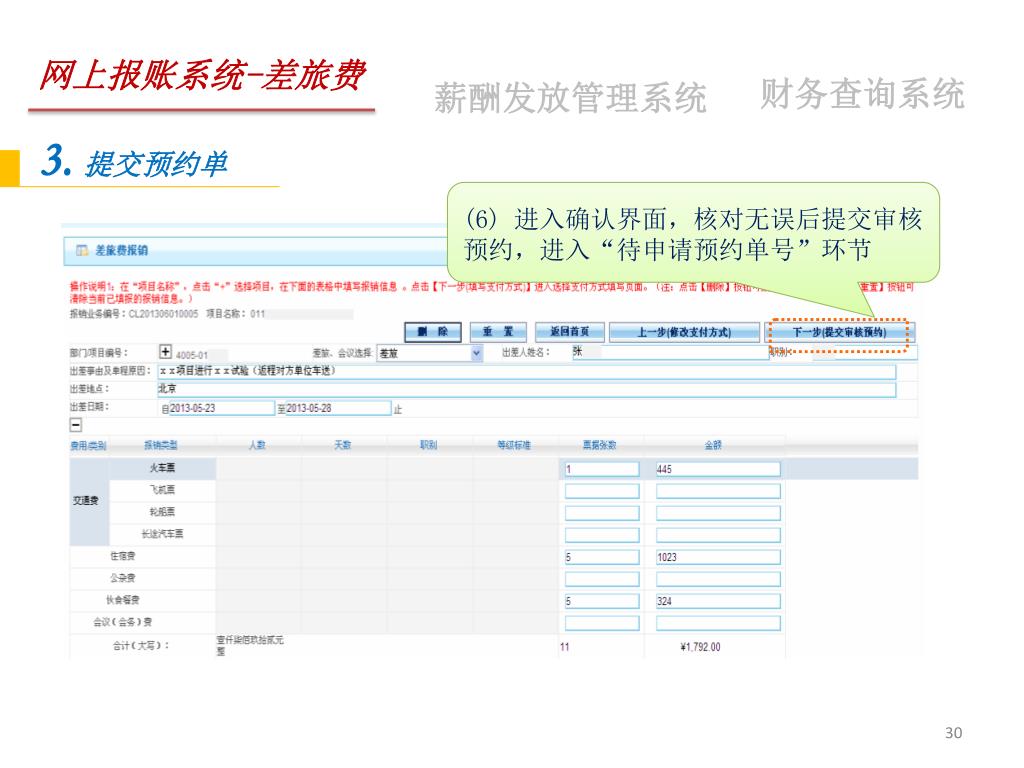This screenshot has height=768, width=1024.
Task: Click 住宿费 ticket count field showing 5
Action: 602,557
